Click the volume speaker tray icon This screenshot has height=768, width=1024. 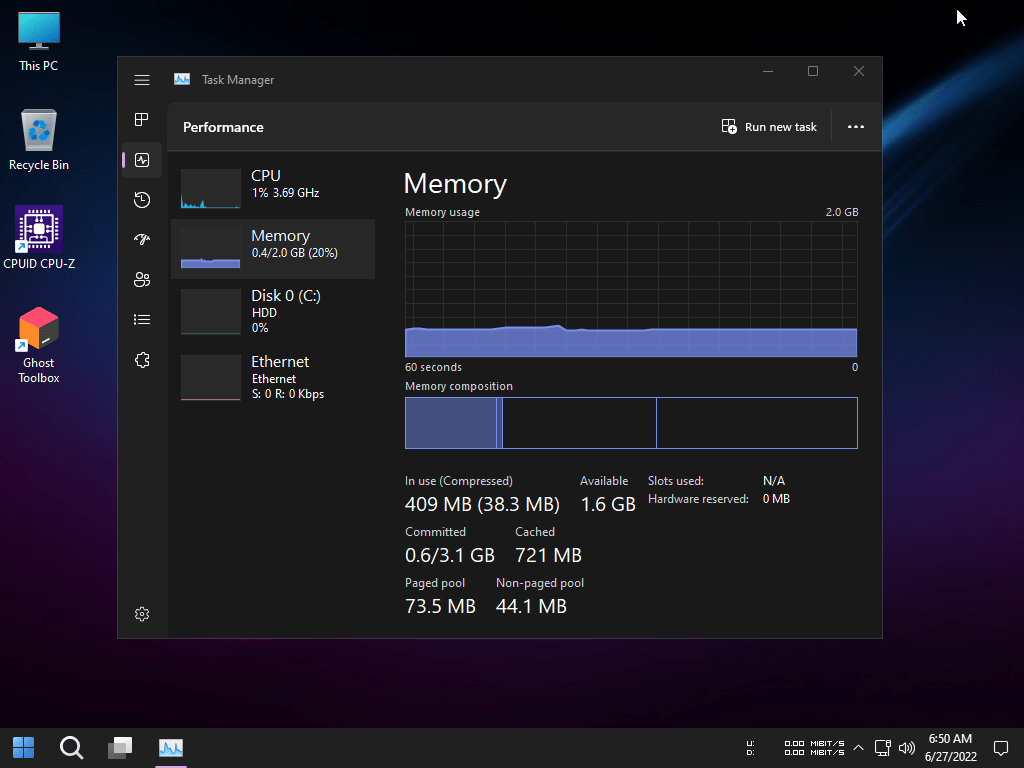tap(907, 747)
